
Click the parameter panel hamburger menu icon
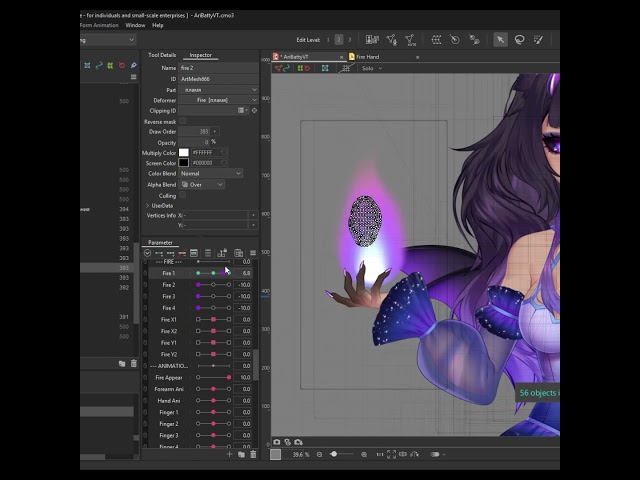tap(253, 253)
